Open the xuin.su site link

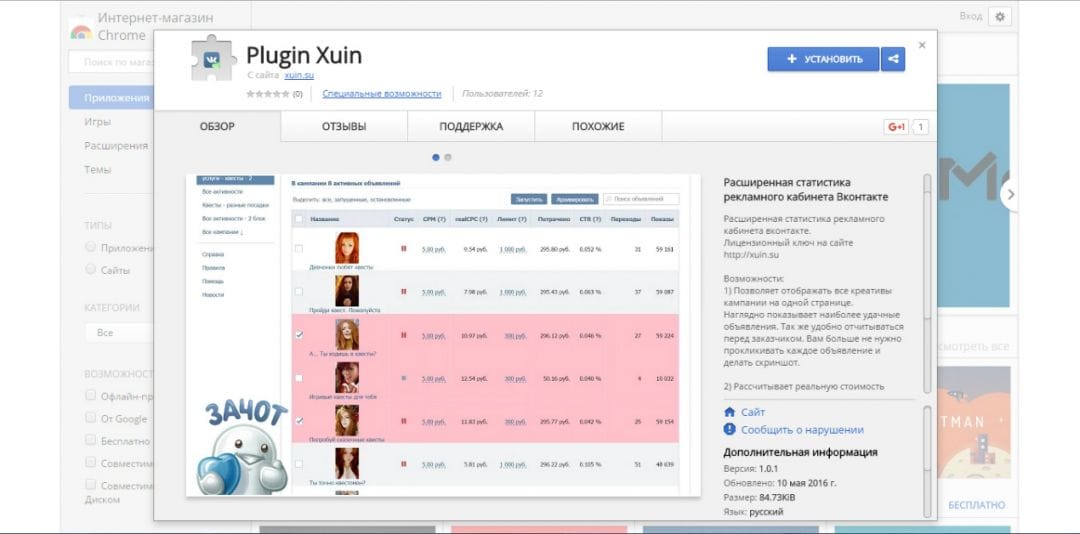click(x=299, y=75)
